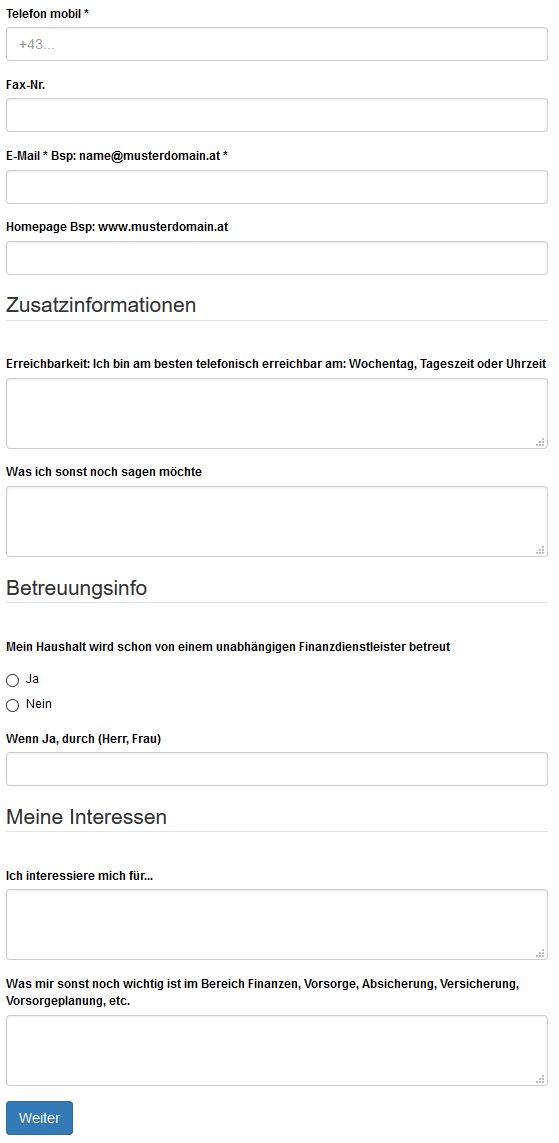Click the Erreichbarkeit text area

pos(277,413)
